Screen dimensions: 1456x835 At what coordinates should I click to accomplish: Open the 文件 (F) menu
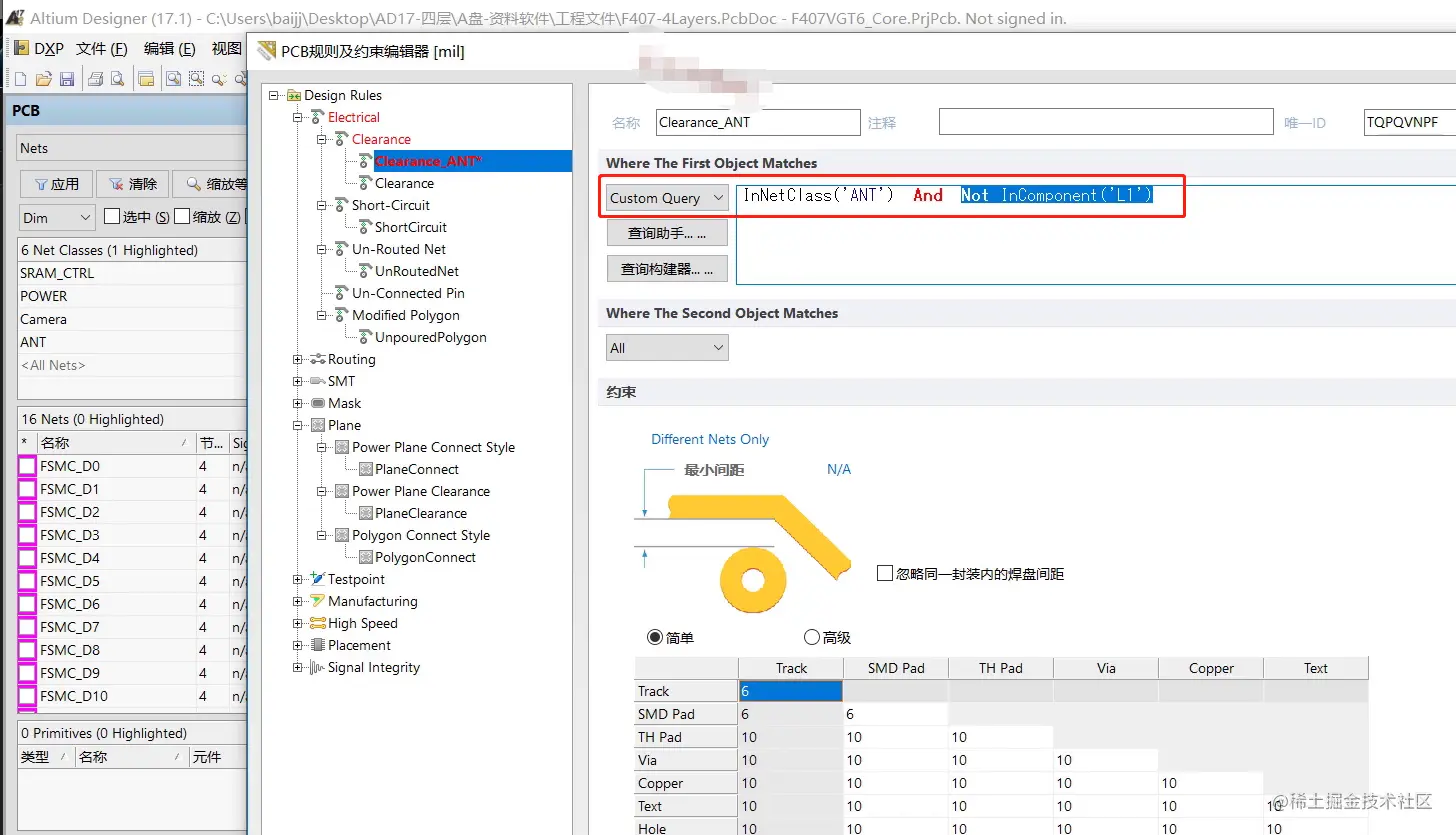click(102, 48)
